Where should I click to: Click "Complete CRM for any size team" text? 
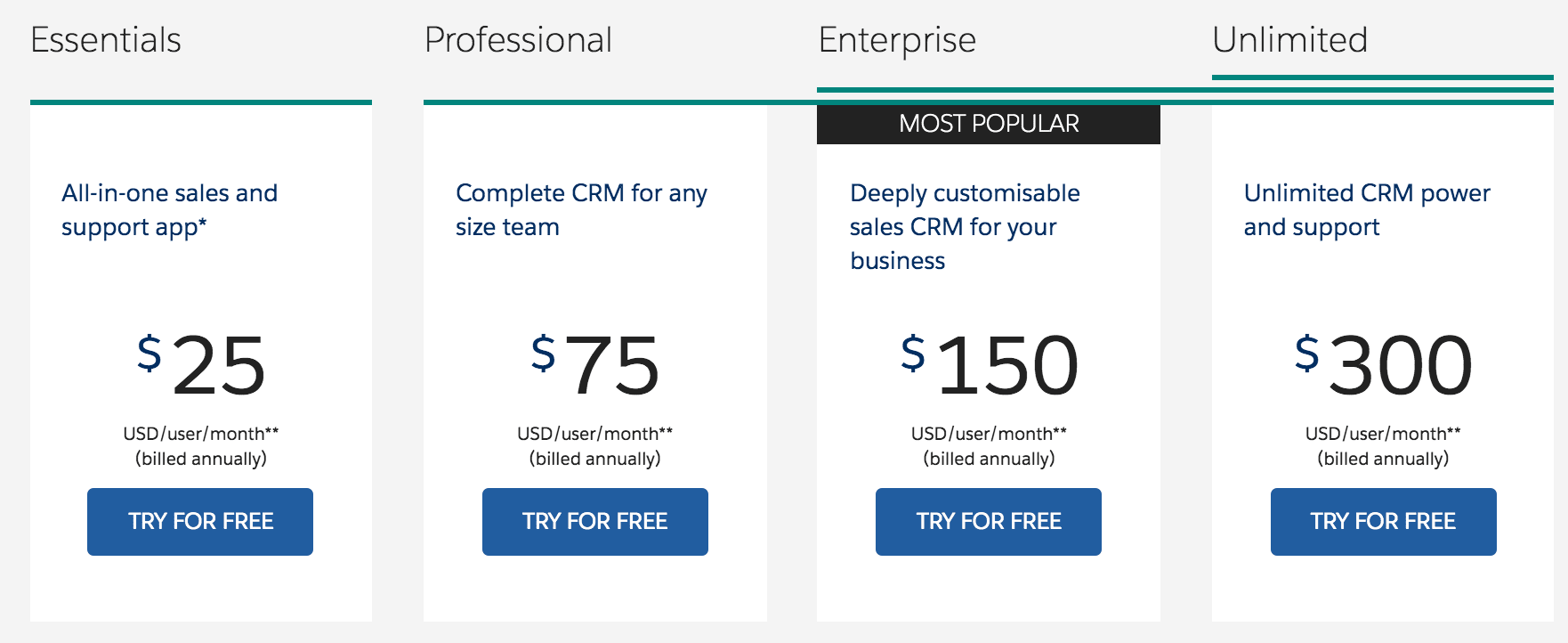tap(581, 210)
